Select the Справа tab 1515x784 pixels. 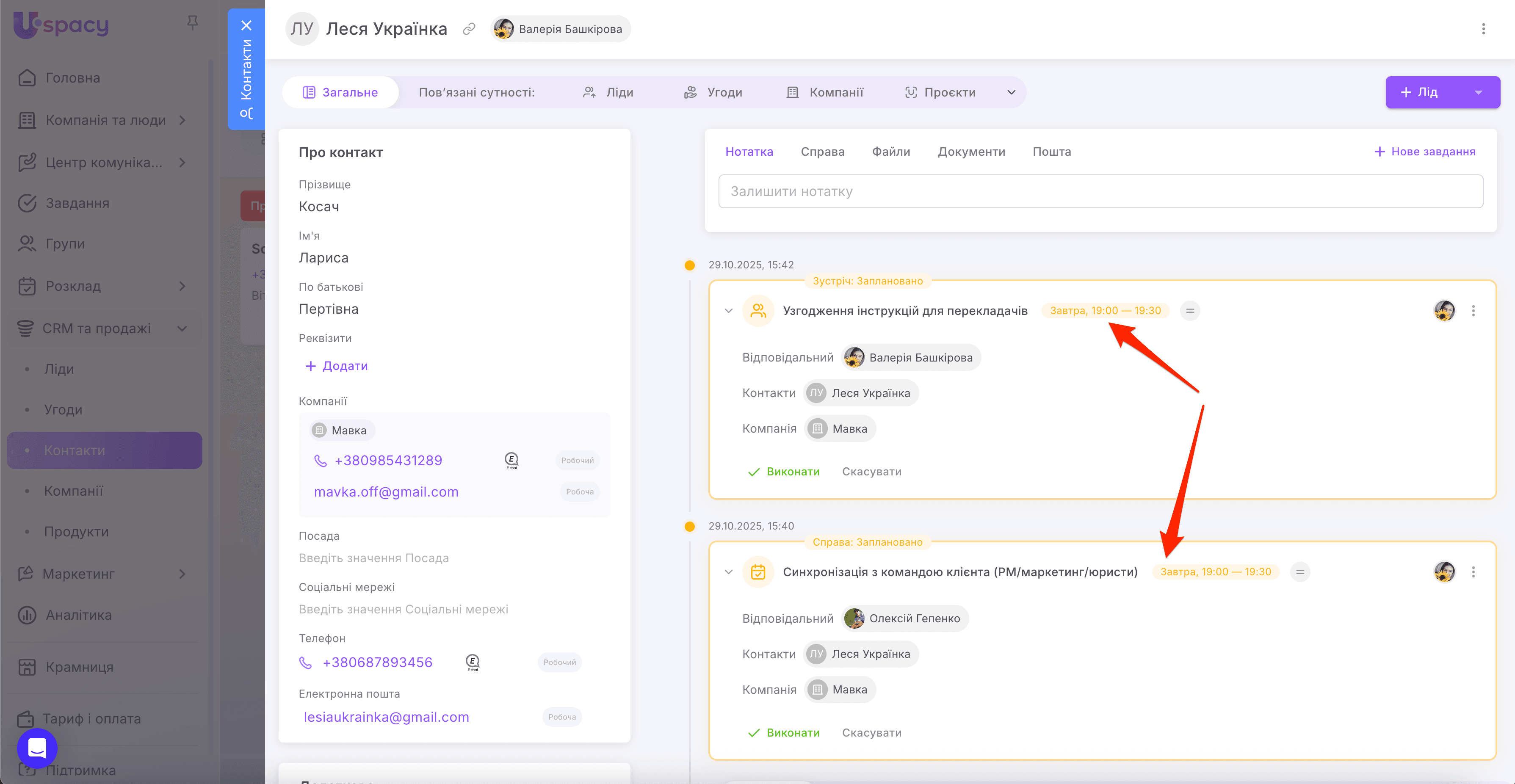pyautogui.click(x=822, y=152)
